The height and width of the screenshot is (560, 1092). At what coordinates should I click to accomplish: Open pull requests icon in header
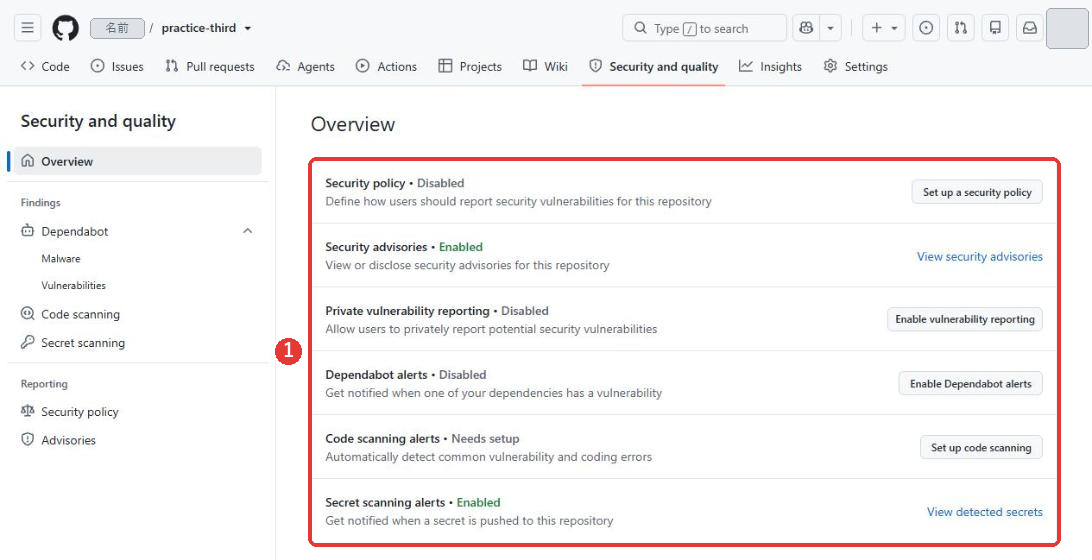click(x=960, y=28)
